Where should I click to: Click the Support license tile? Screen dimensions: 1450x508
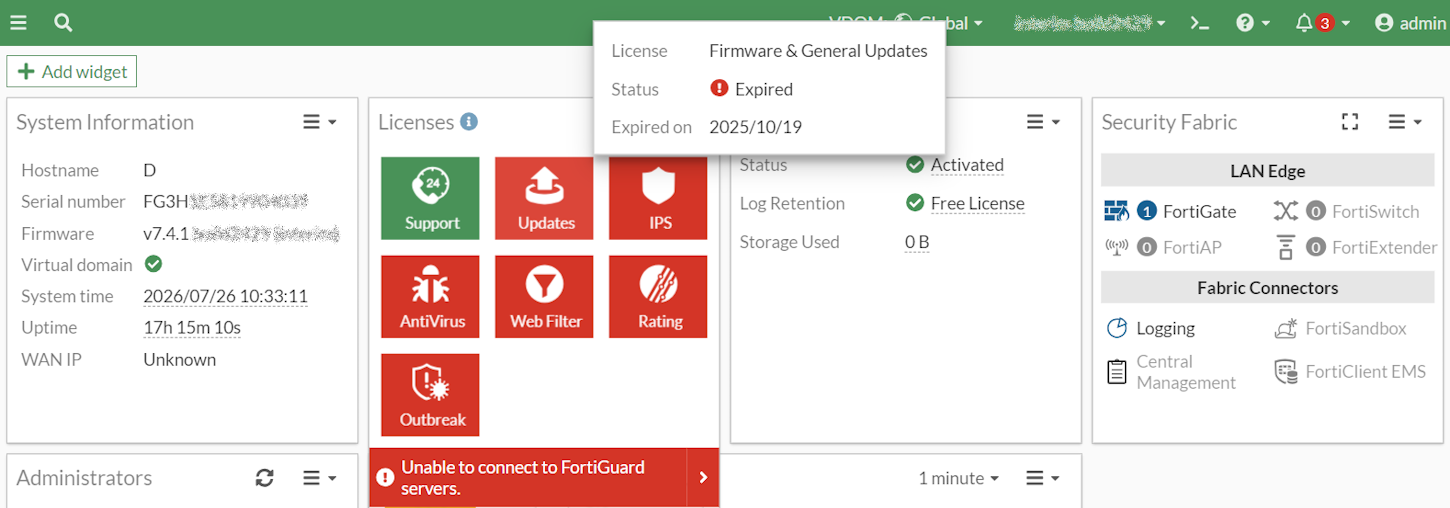click(430, 198)
